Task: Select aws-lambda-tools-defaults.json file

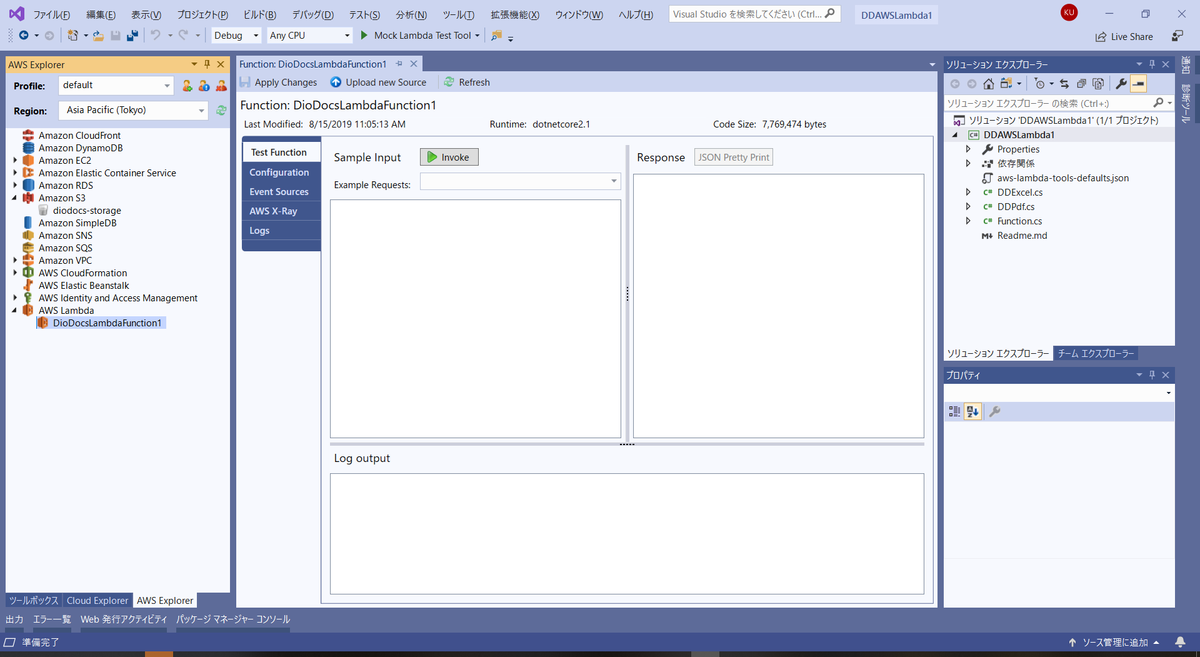Action: tap(1063, 178)
